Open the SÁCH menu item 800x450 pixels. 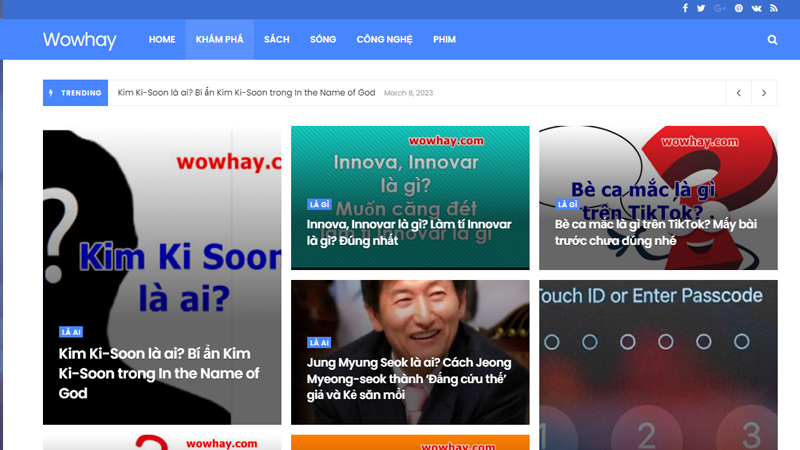[x=277, y=40]
